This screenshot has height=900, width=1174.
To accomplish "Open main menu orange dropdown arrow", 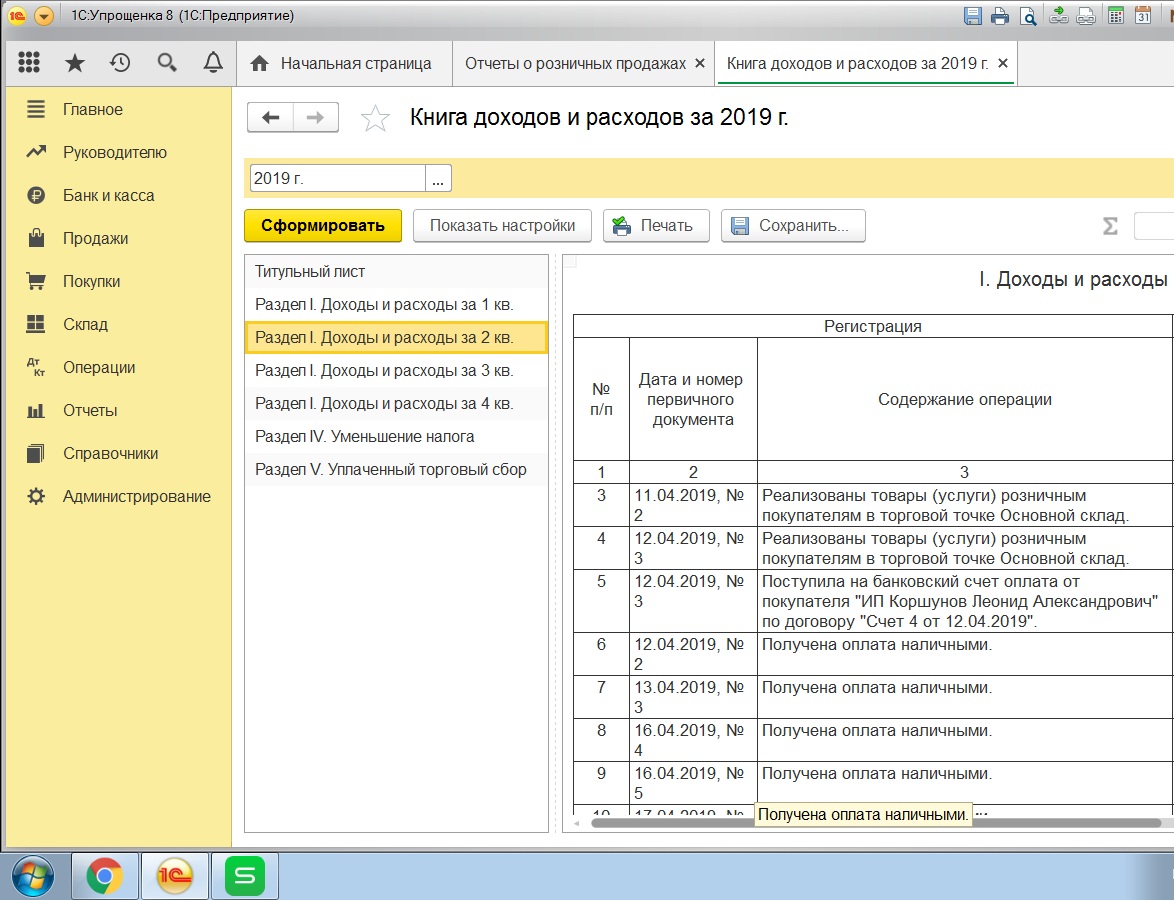I will click(43, 16).
